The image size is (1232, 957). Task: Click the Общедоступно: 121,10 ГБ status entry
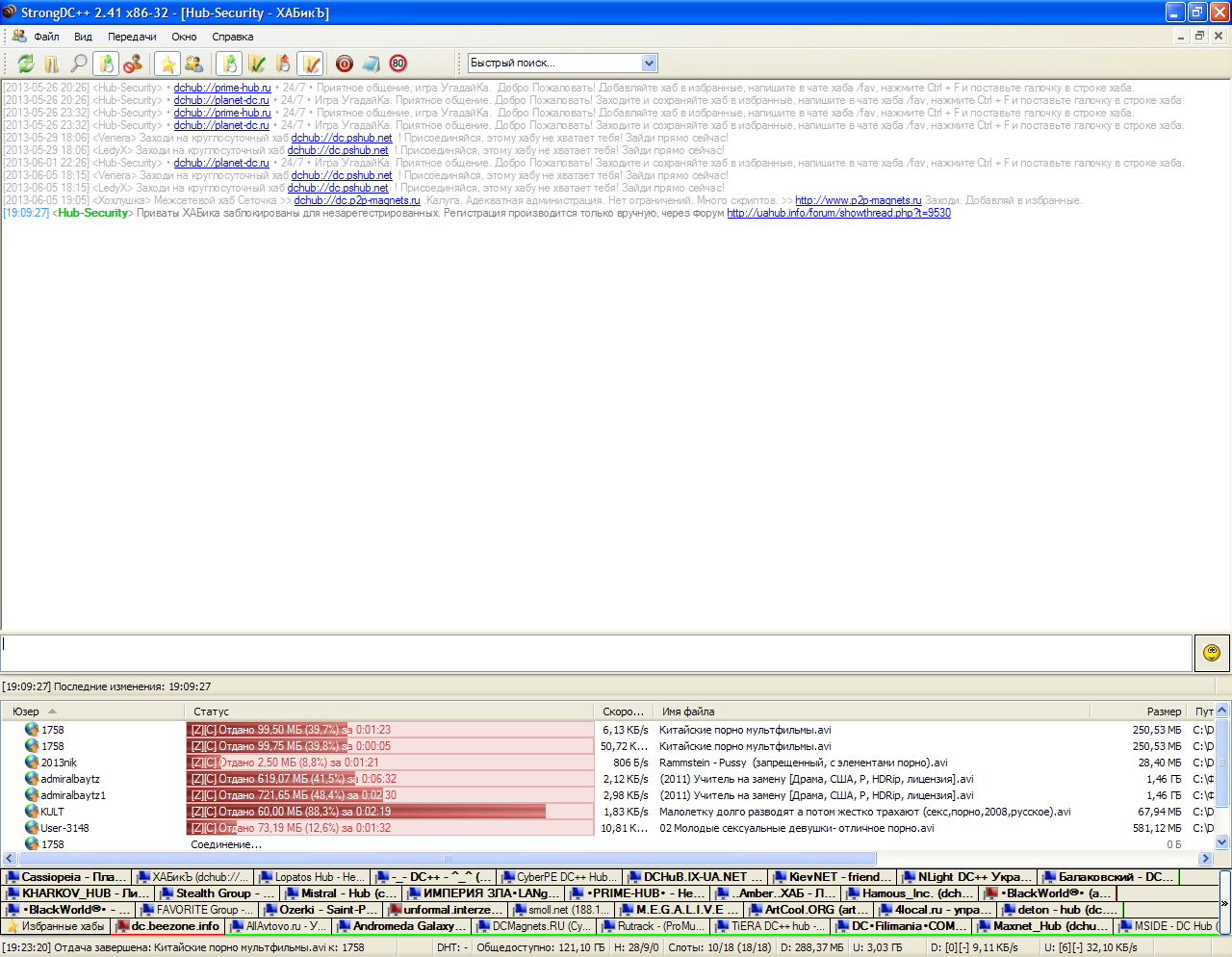pos(541,947)
